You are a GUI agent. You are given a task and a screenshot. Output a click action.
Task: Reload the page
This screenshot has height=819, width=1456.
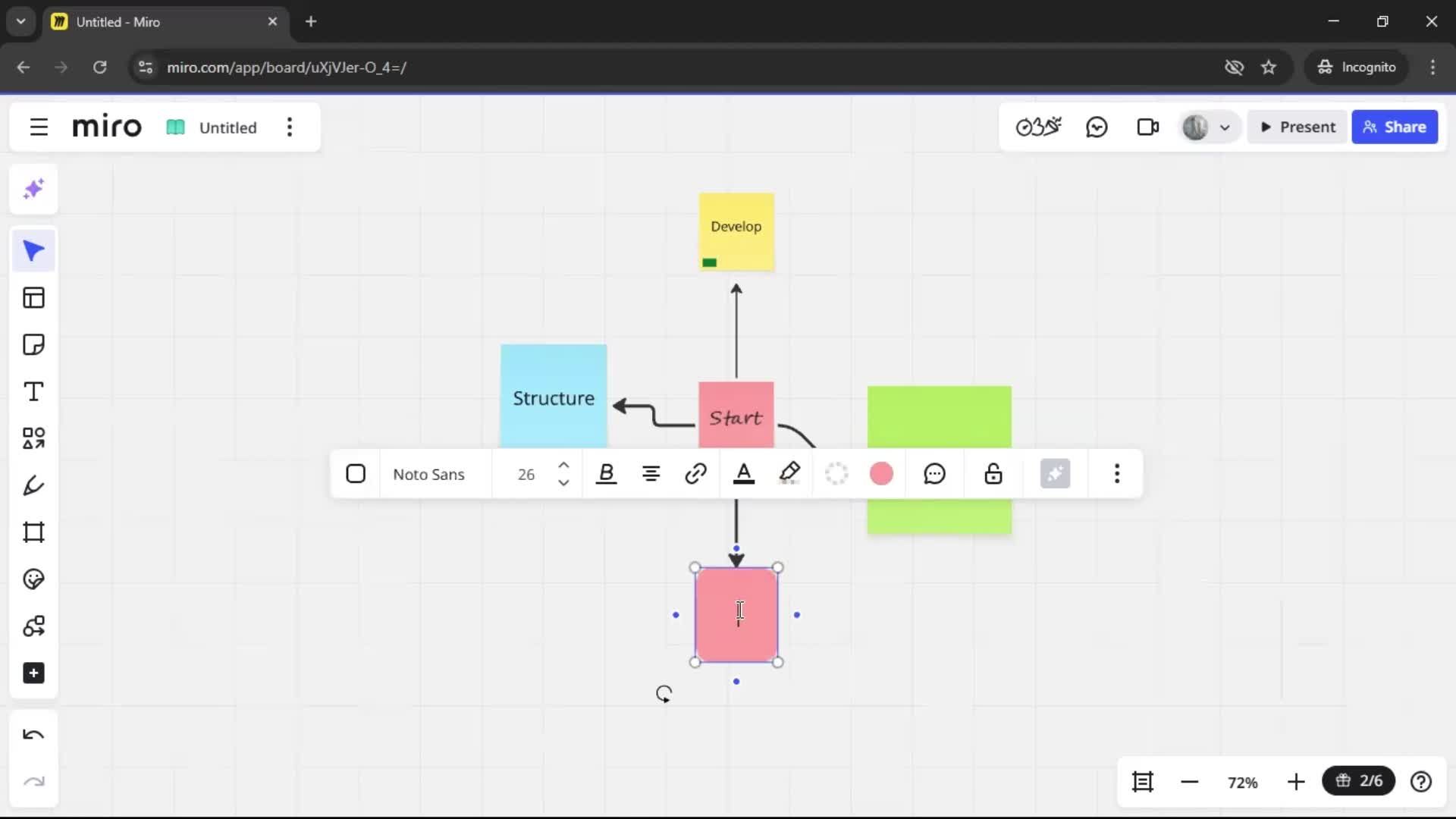click(99, 67)
